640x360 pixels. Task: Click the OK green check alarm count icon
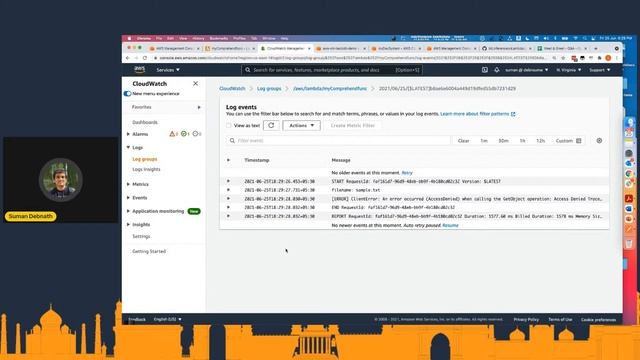point(185,134)
